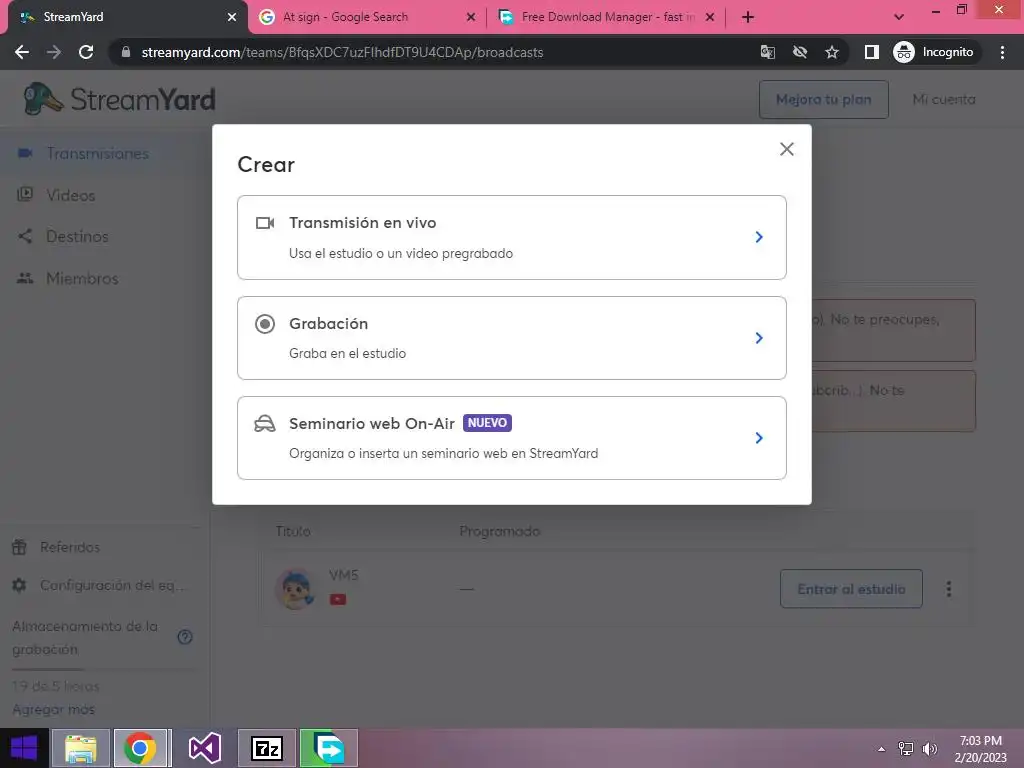Viewport: 1024px width, 768px height.
Task: Click the Referidos gift icon
Action: point(20,547)
